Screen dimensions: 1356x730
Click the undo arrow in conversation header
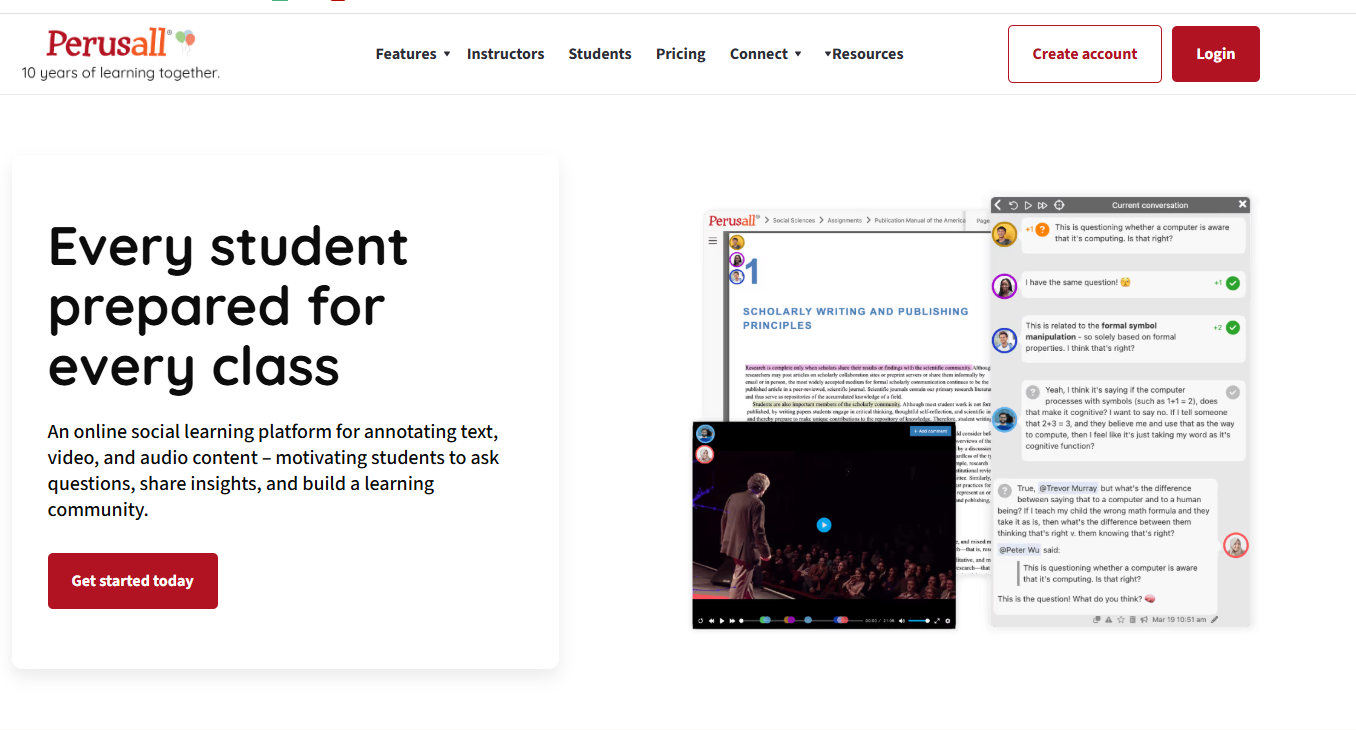point(1013,205)
